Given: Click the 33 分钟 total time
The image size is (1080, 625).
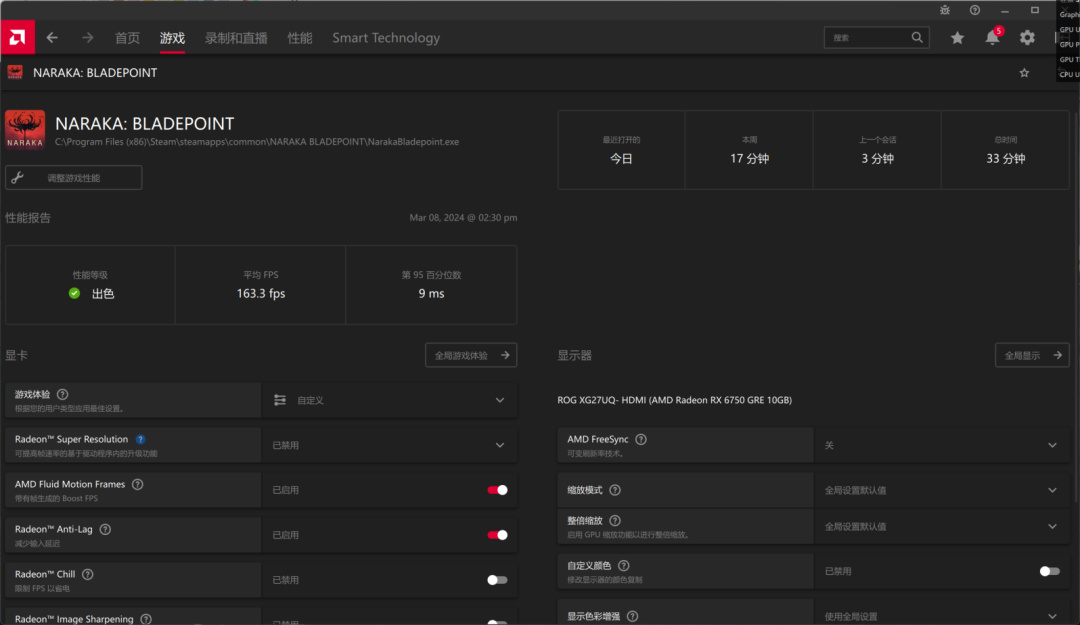Looking at the screenshot, I should (x=1006, y=158).
